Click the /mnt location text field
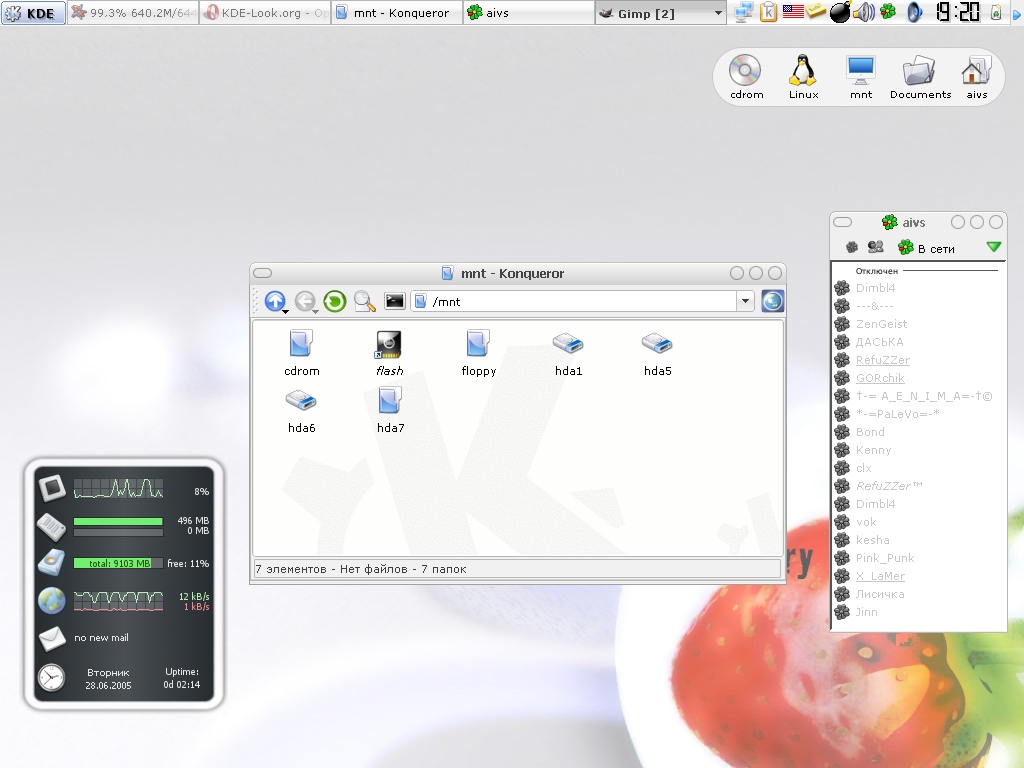This screenshot has height=768, width=1024. [x=575, y=301]
